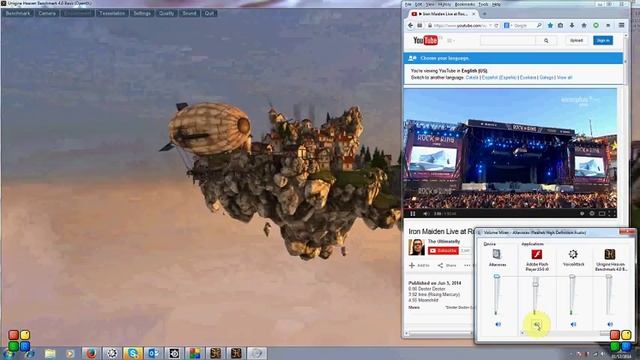Toggle YouTube player fullscreen
Screen dimensions: 640x360
tap(611, 213)
